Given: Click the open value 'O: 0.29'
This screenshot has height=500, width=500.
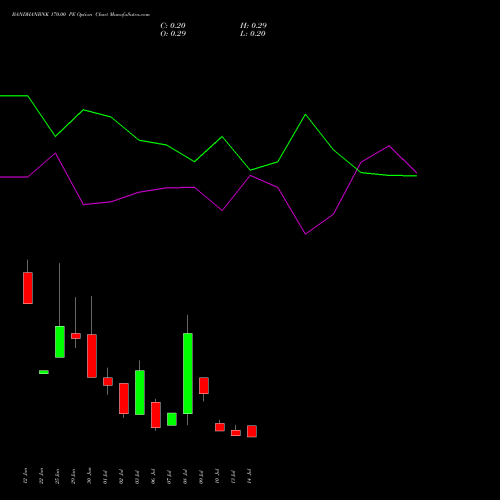Looking at the screenshot, I should point(173,34).
